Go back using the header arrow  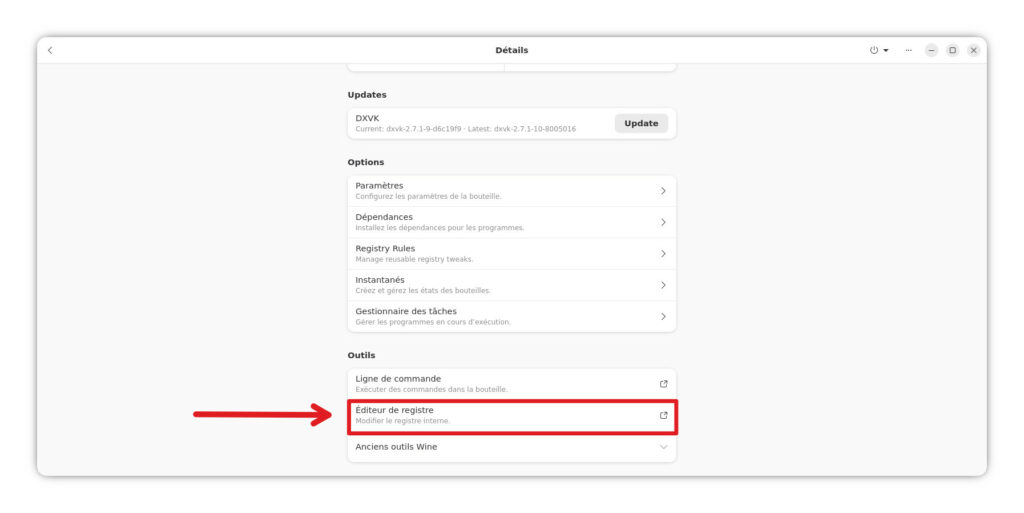(50, 50)
